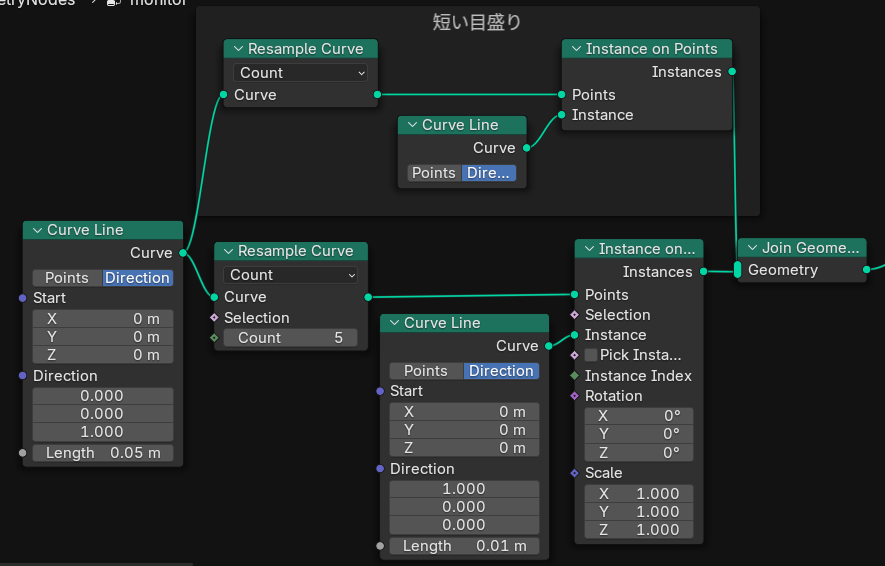
Task: Click the framed Curve Line node title
Action: pyautogui.click(x=460, y=125)
